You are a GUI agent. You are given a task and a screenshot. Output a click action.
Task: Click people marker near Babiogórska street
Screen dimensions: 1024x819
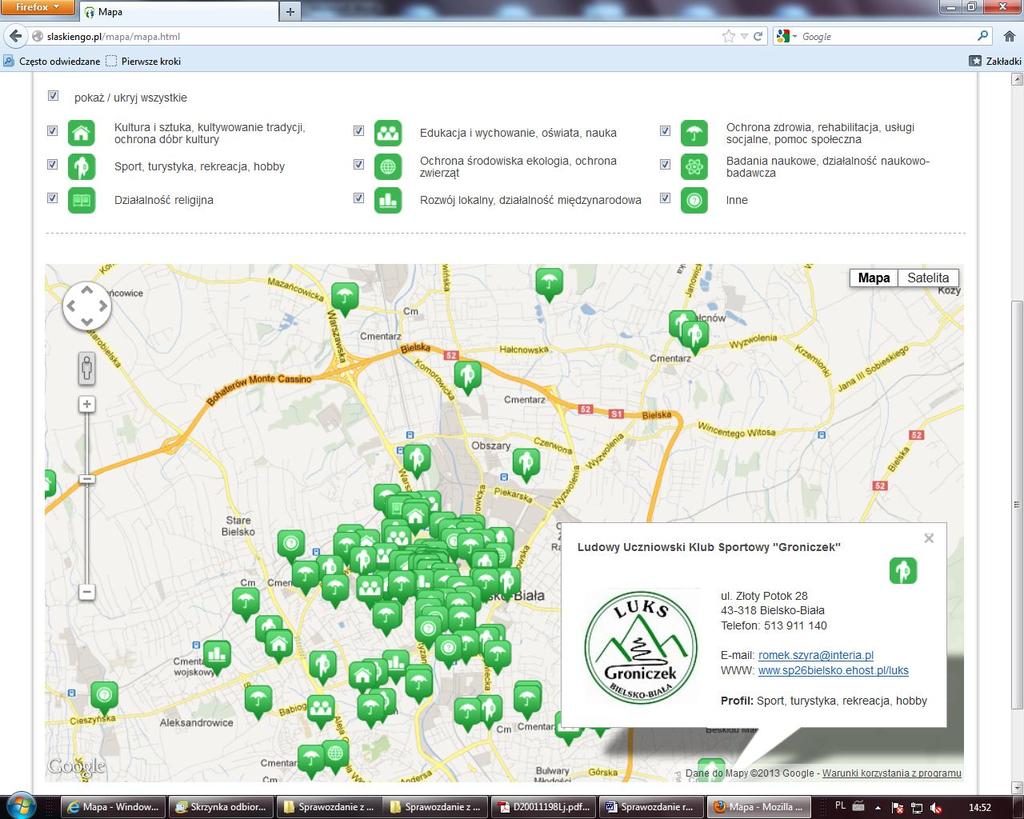tap(320, 709)
